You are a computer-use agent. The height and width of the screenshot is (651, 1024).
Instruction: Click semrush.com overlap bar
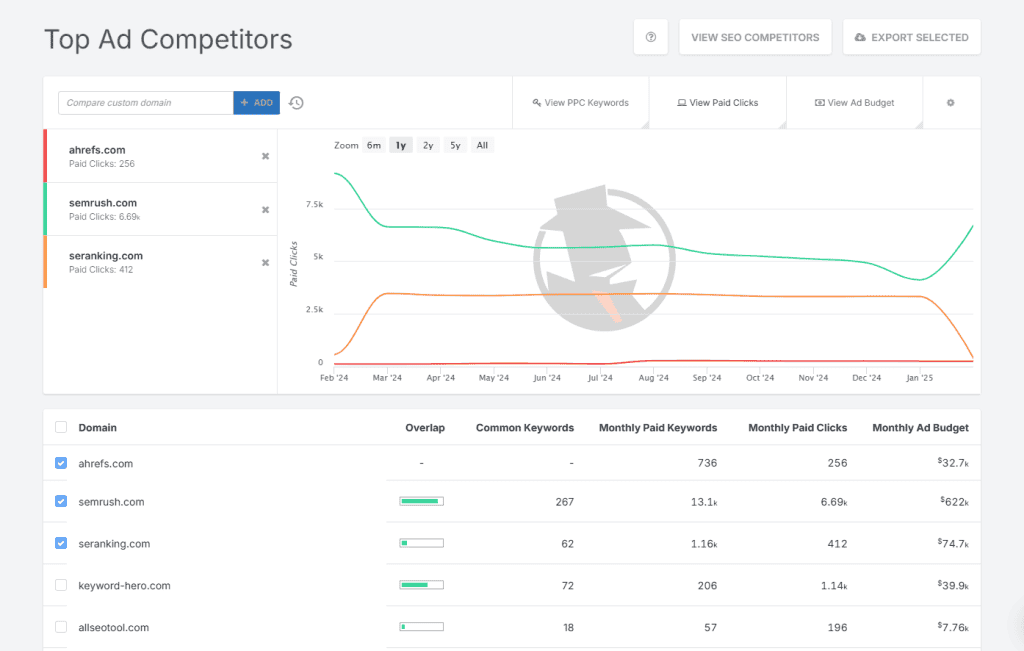421,501
